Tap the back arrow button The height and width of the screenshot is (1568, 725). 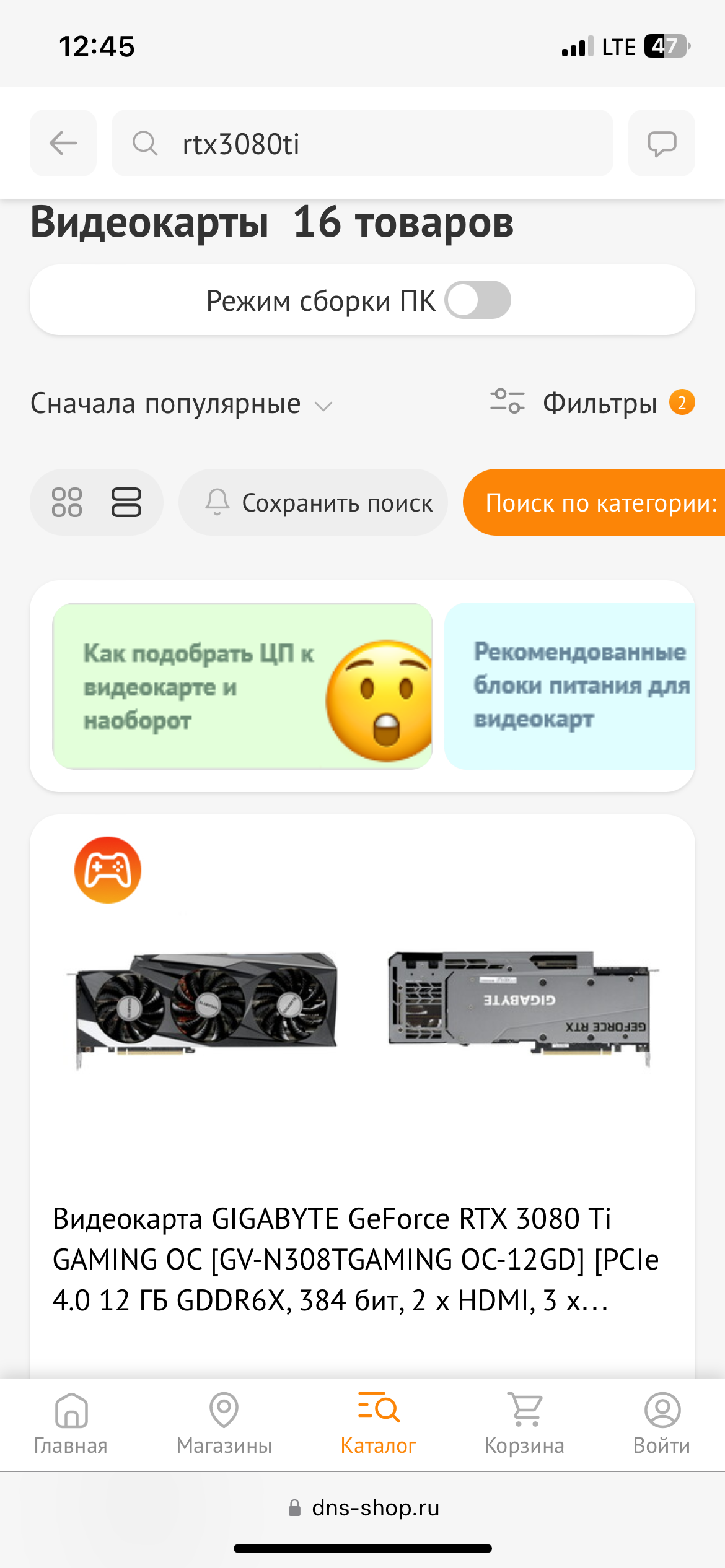pos(63,143)
